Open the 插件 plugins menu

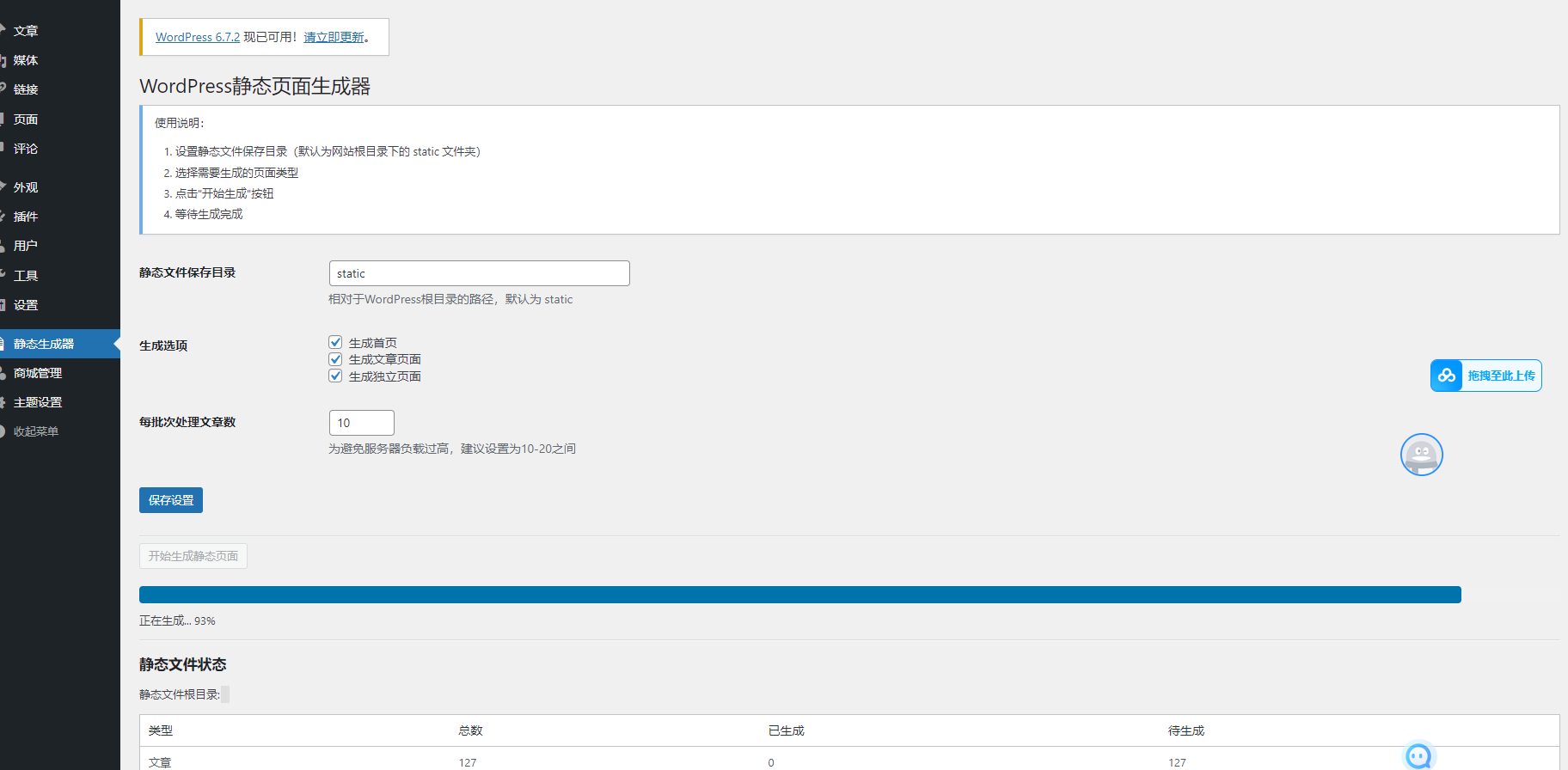tap(26, 217)
